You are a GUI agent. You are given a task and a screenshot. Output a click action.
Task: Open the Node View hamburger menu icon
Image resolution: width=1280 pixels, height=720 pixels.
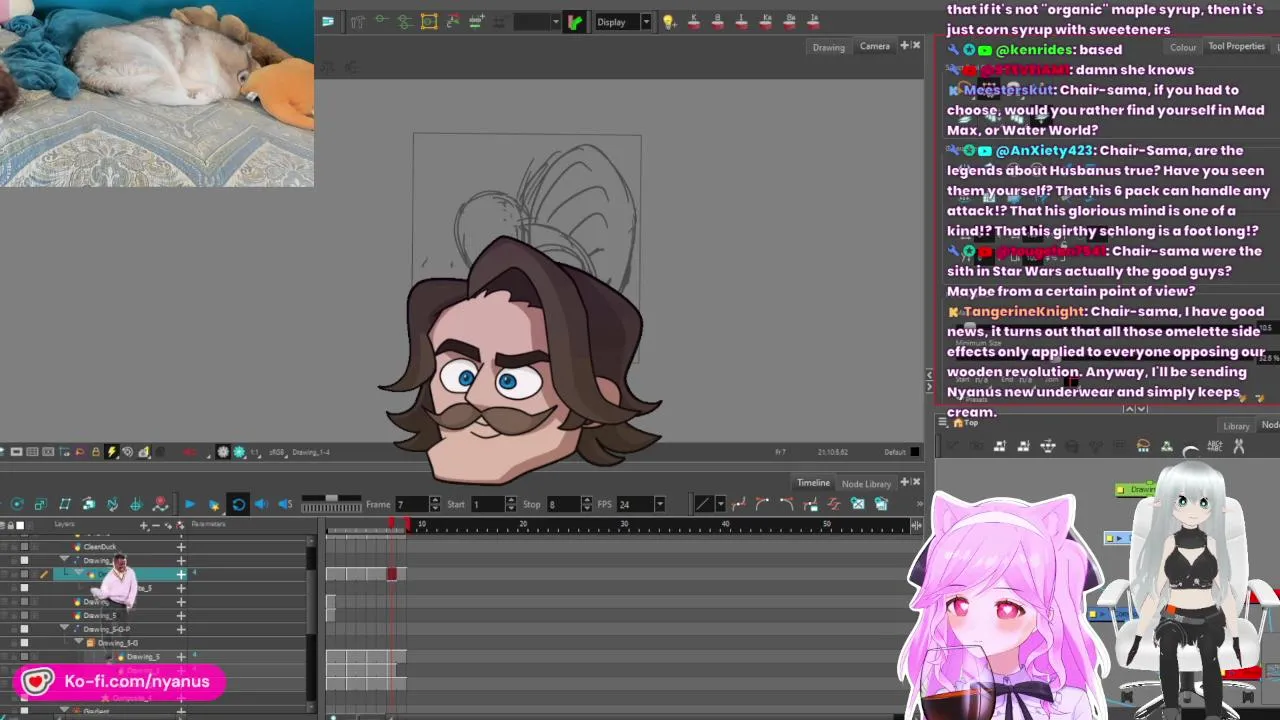(x=943, y=421)
